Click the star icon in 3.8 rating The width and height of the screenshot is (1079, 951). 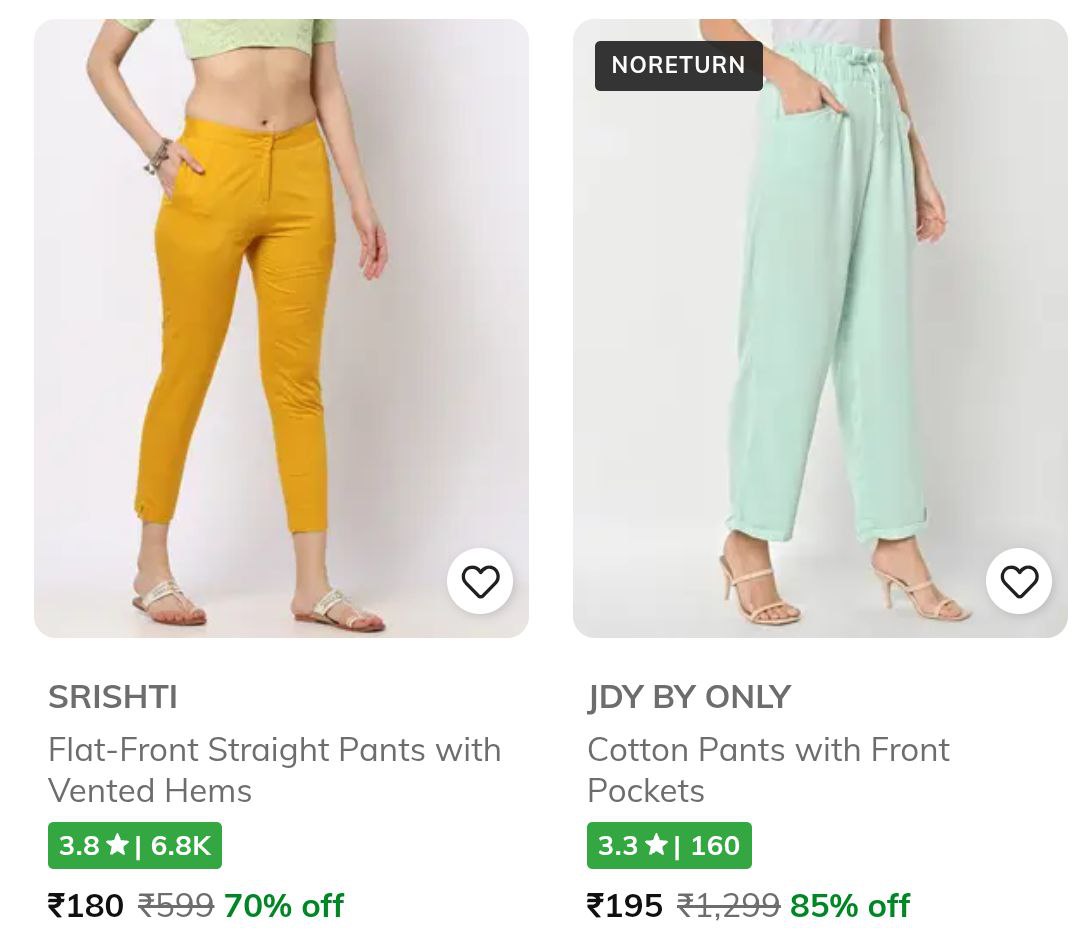[117, 846]
